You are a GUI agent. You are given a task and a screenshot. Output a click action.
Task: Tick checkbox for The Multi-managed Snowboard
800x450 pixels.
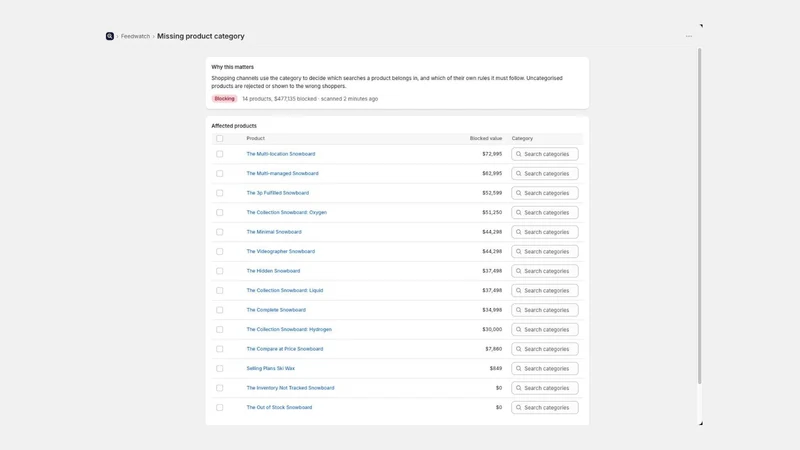[219, 173]
